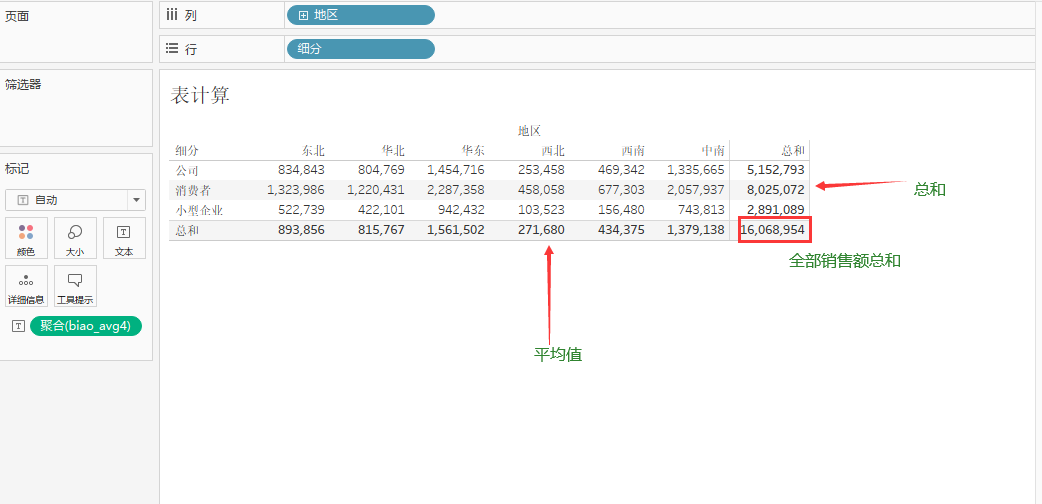Screen dimensions: 1042x504
Task: Open the 文本 (text) marks card
Action: [x=124, y=238]
